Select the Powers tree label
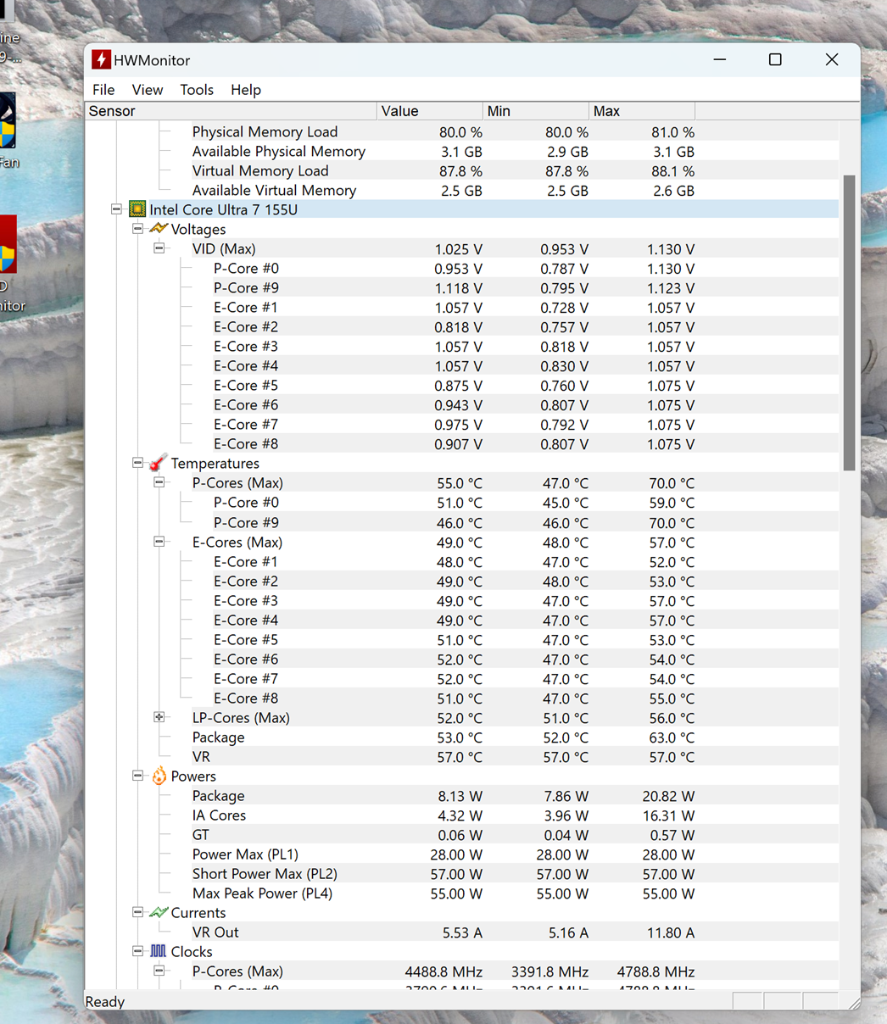Image resolution: width=887 pixels, height=1024 pixels. [x=193, y=776]
